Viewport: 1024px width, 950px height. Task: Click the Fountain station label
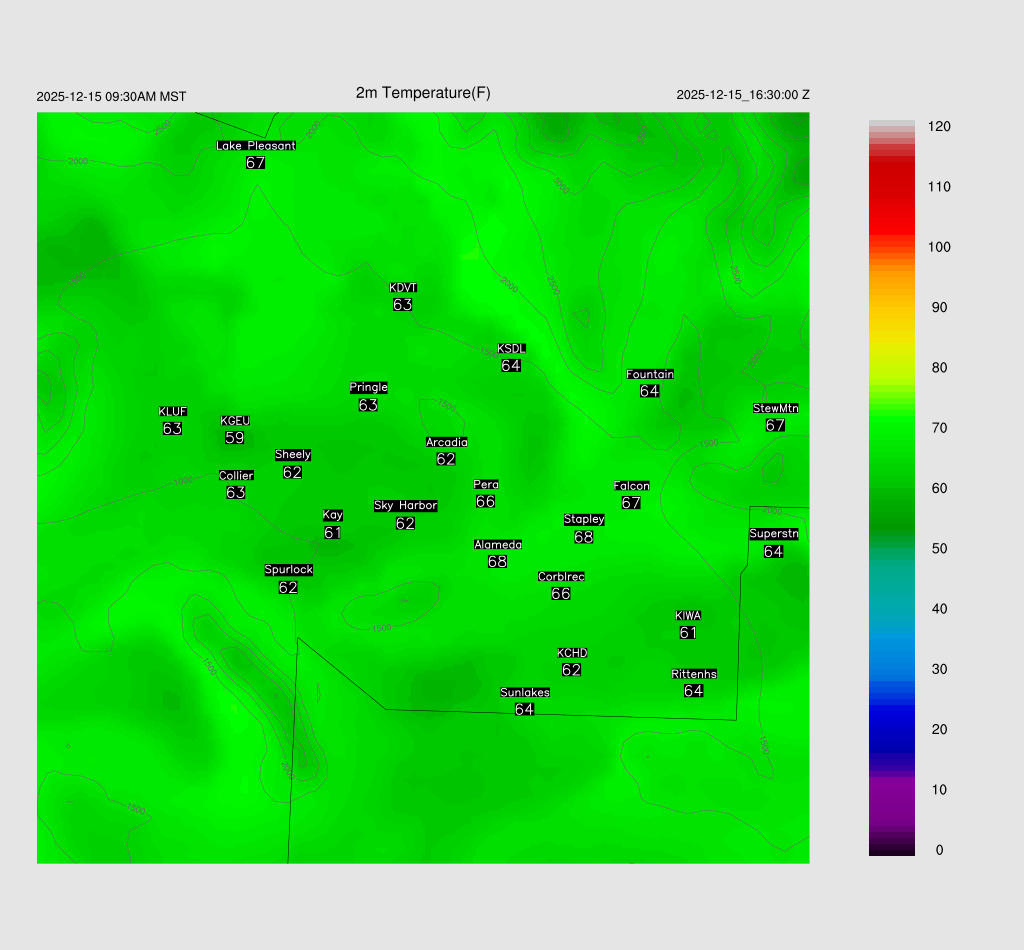650,375
